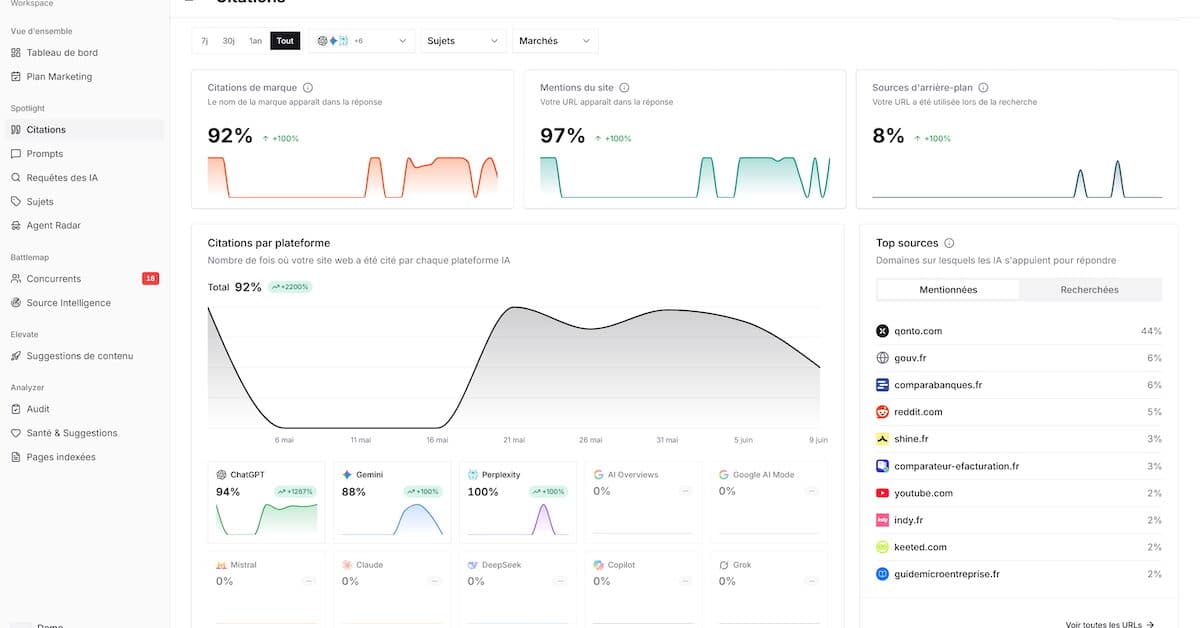Click the gouv.fr globe icon

tap(883, 358)
